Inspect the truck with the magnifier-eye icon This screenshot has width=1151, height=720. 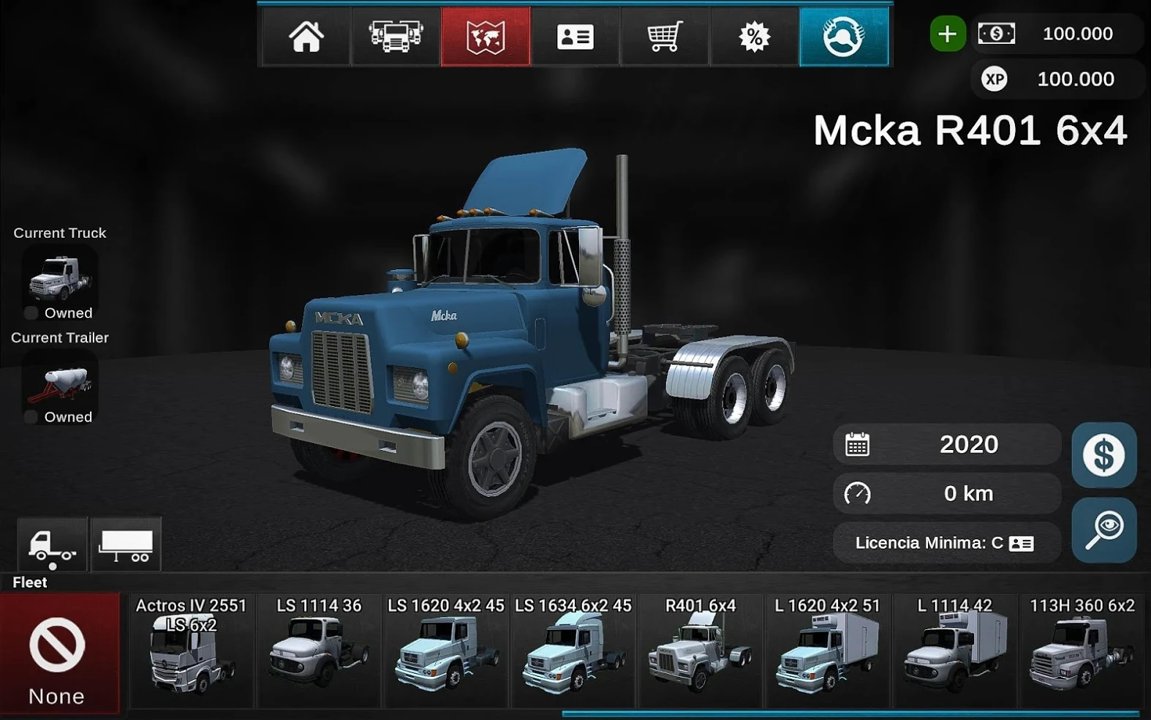(x=1103, y=530)
